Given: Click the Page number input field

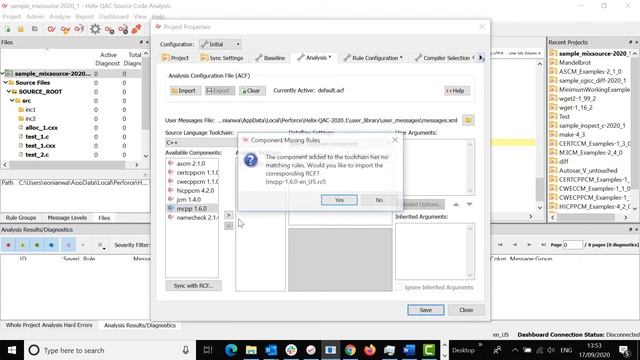Looking at the screenshot, I should pos(572,244).
